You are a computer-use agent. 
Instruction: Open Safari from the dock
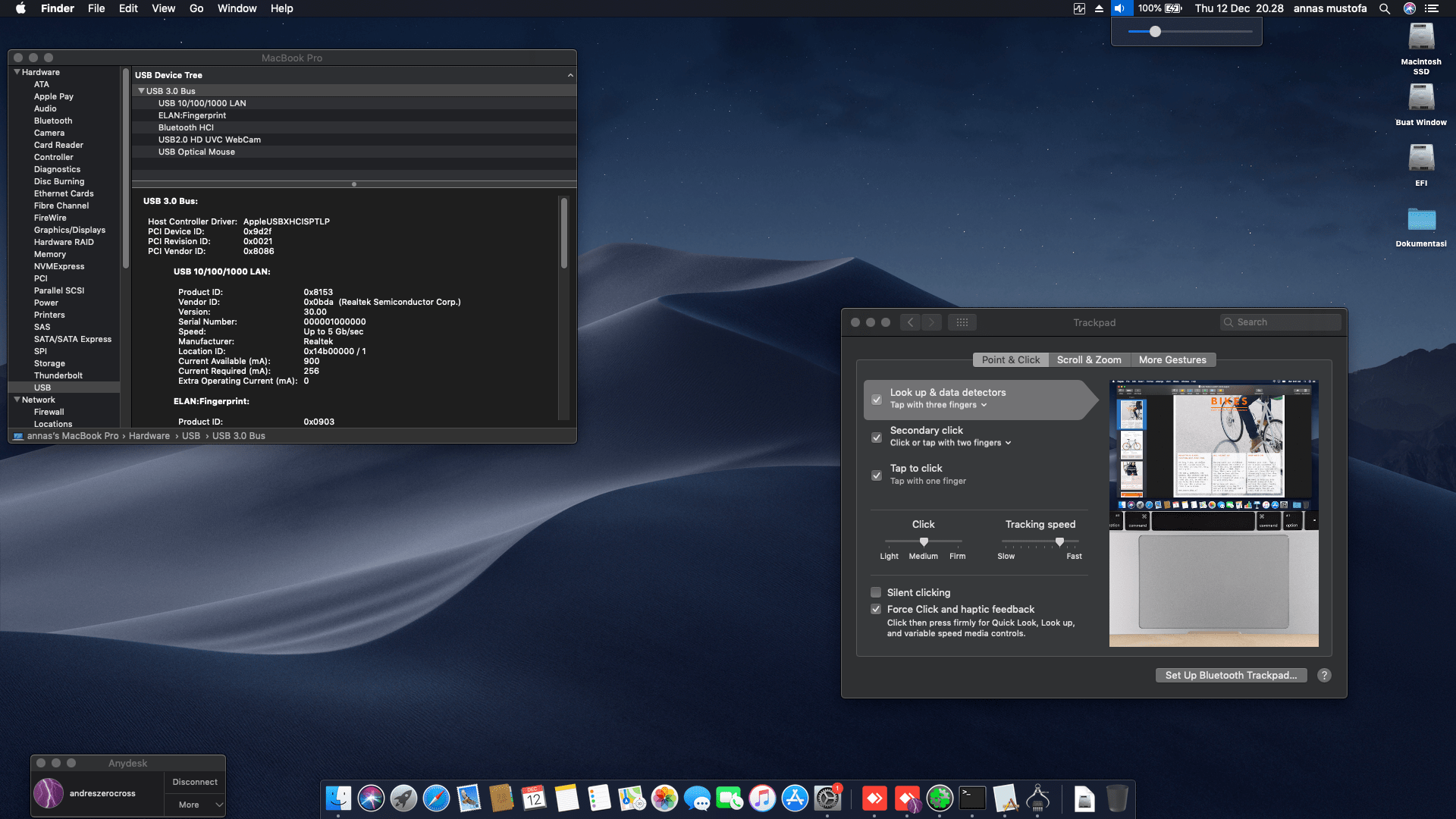tap(436, 799)
